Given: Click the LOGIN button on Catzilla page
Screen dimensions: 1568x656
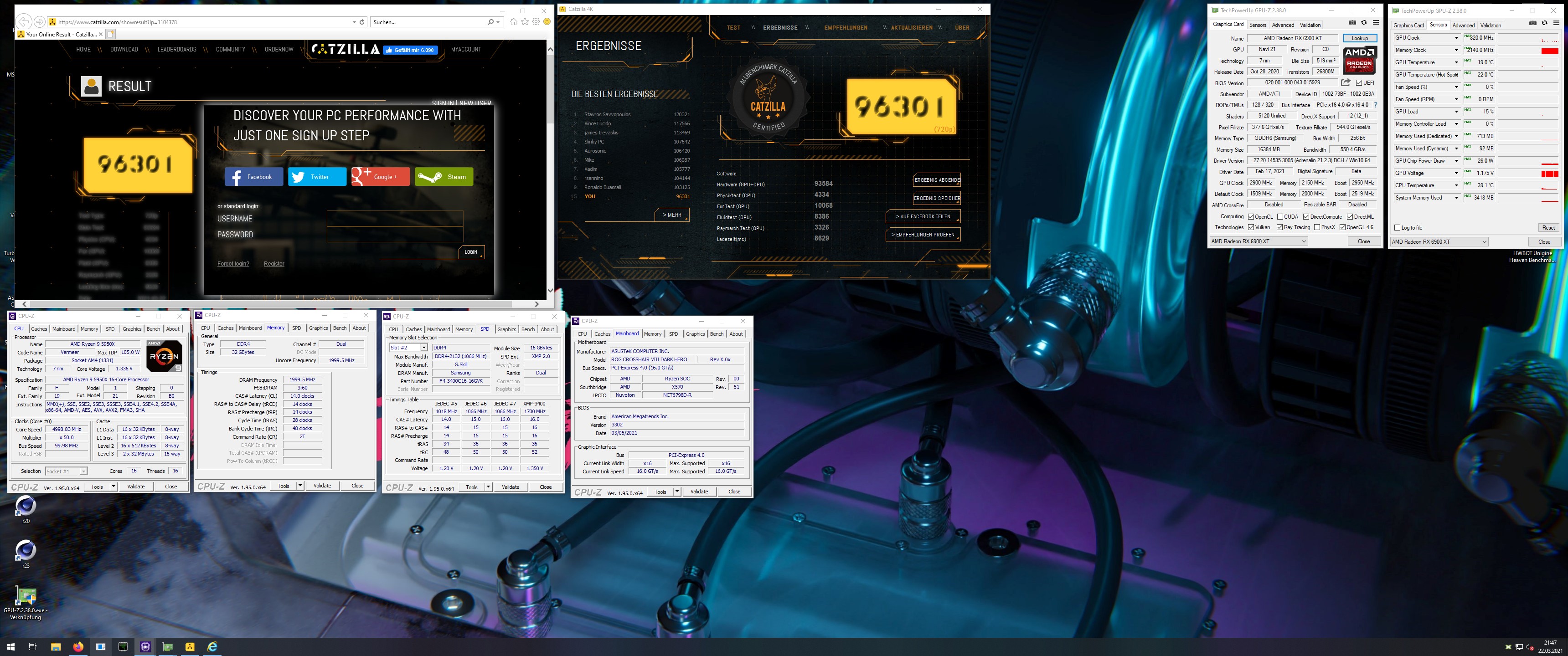Looking at the screenshot, I should point(471,252).
